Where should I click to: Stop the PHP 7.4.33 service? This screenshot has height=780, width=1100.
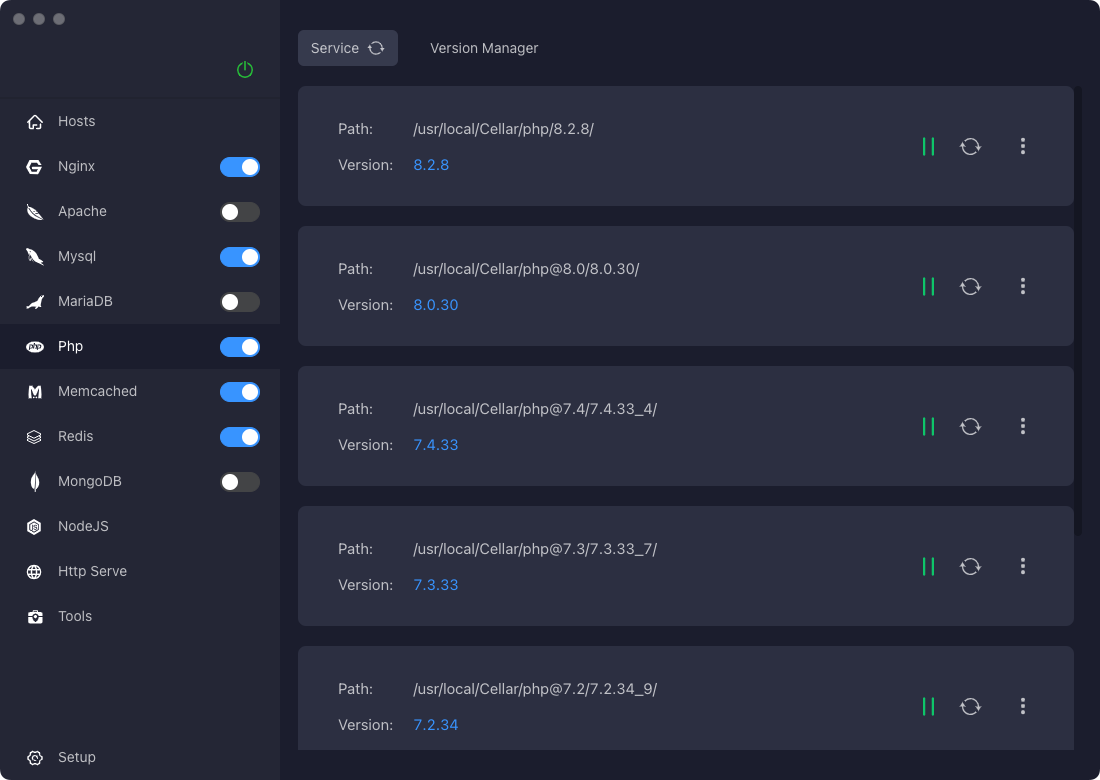928,426
